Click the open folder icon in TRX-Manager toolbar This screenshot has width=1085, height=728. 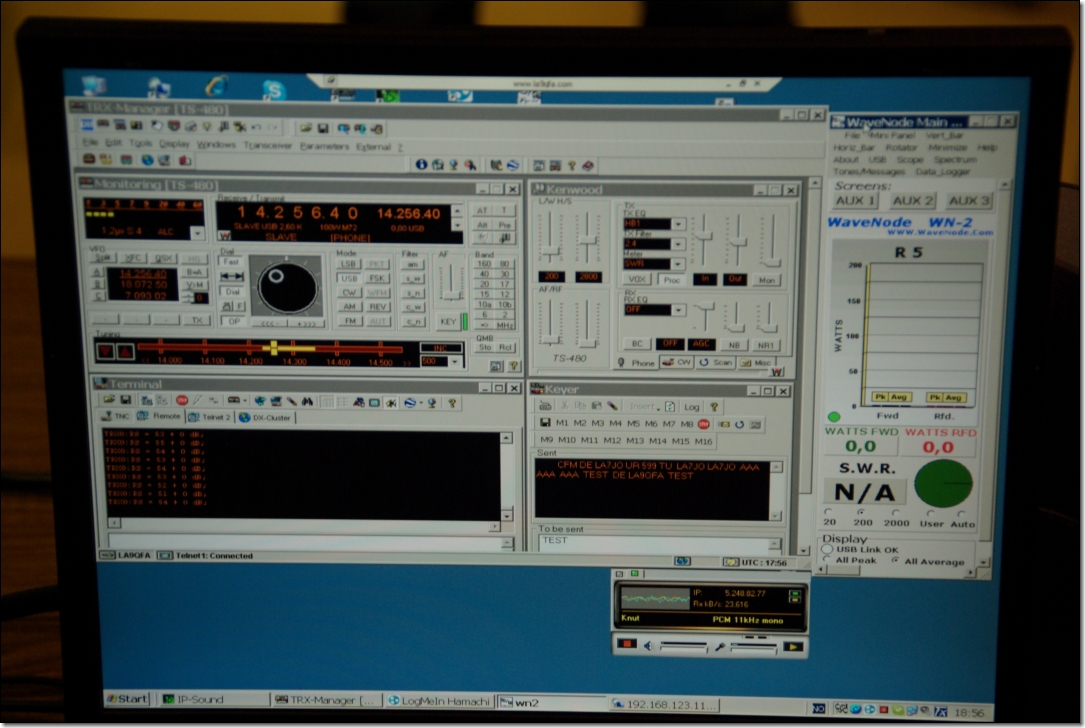[306, 128]
